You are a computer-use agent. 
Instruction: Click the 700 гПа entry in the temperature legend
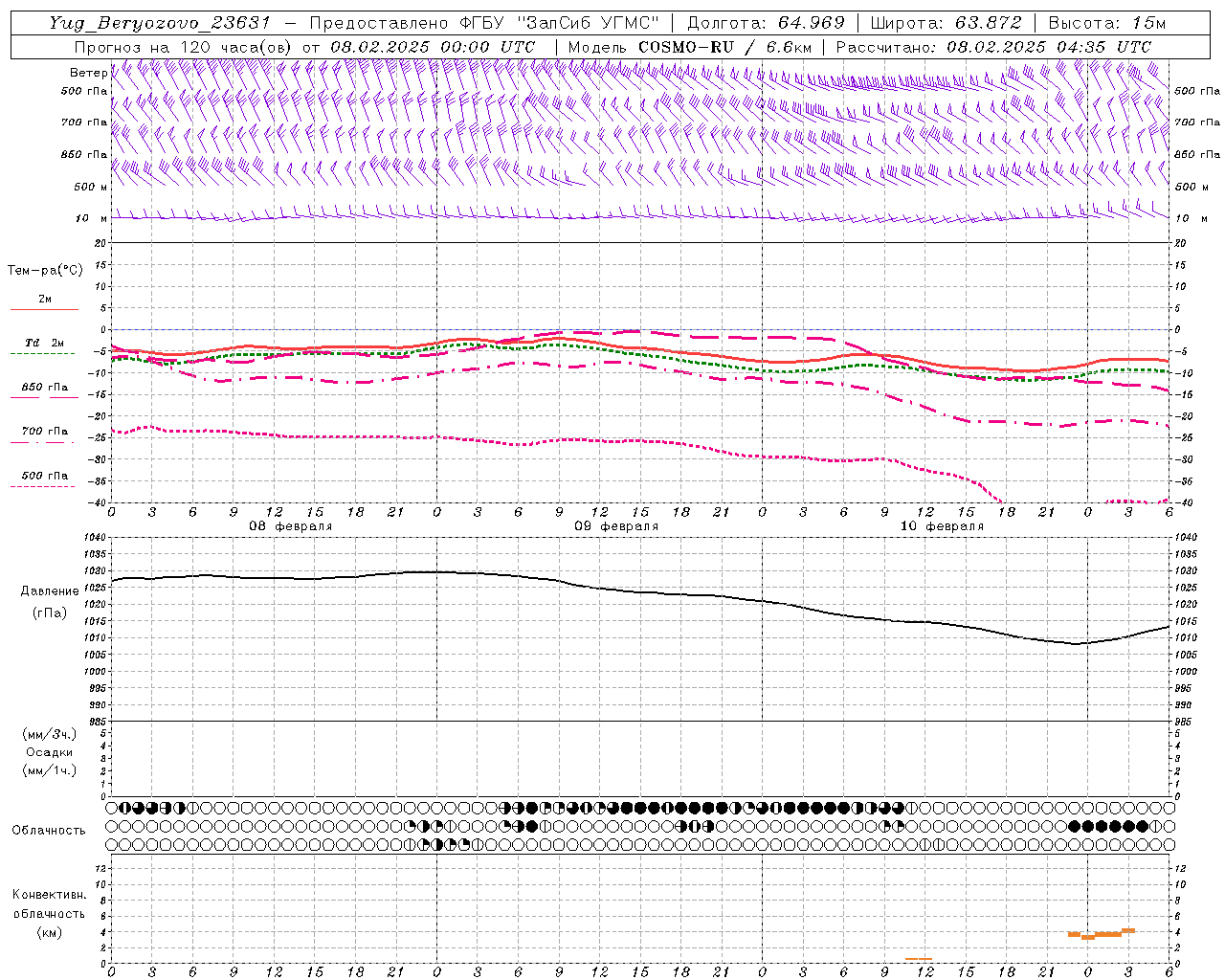coord(44,432)
